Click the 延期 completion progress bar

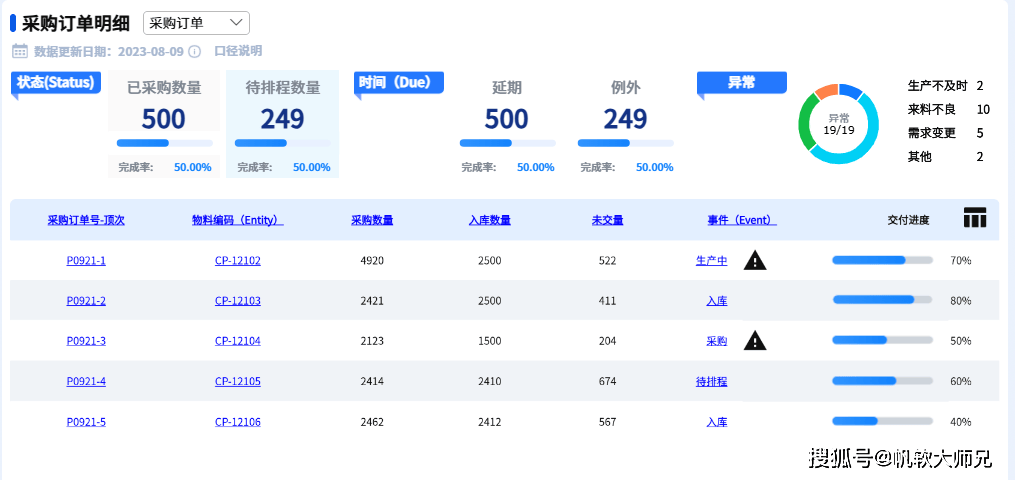click(x=508, y=143)
